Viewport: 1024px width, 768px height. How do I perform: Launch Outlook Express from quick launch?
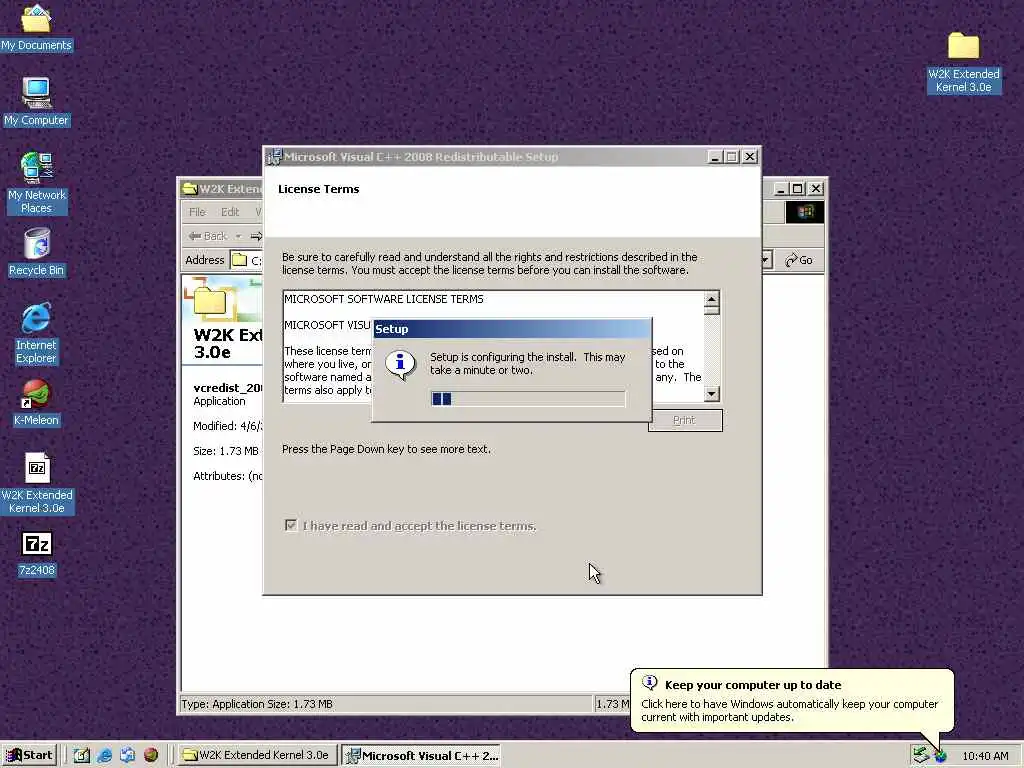coord(127,755)
